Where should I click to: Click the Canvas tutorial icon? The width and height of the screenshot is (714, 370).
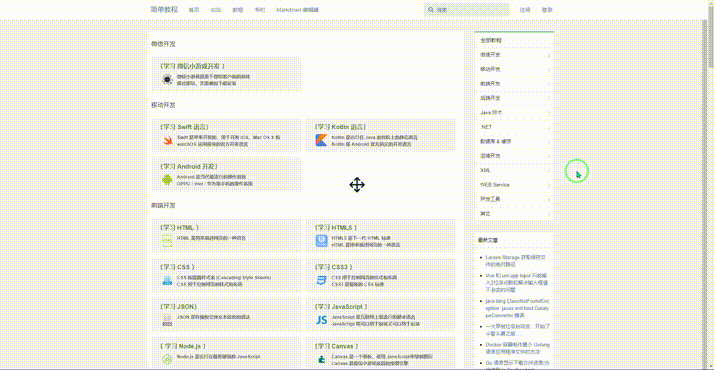coord(321,360)
